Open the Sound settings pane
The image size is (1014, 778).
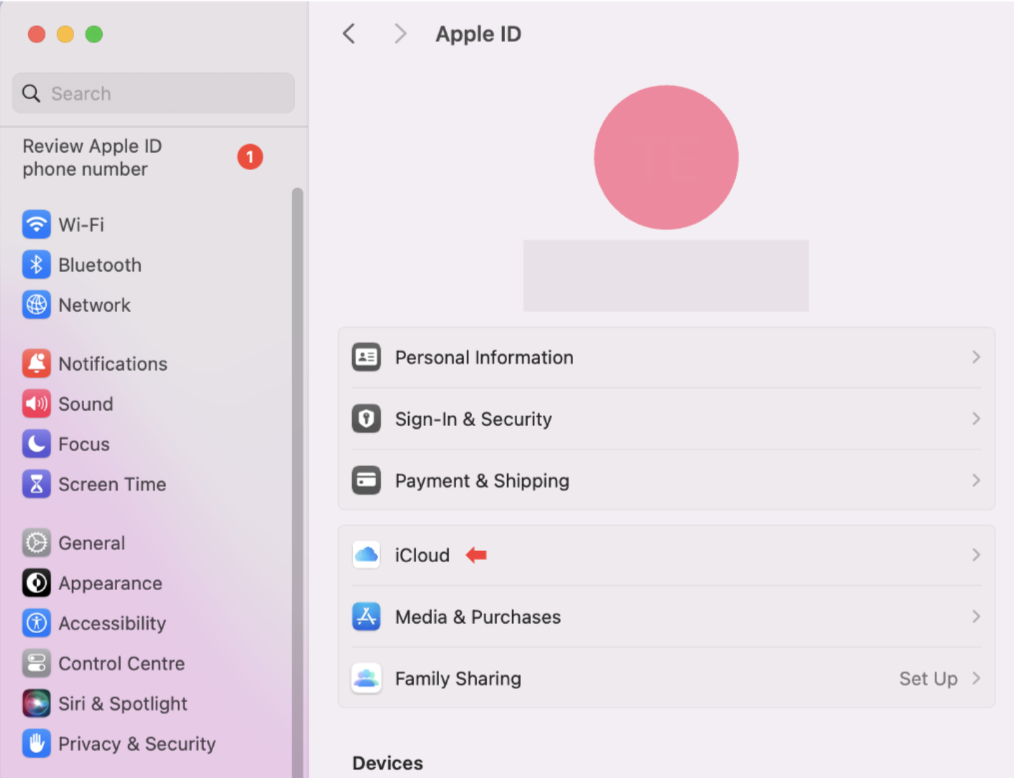pyautogui.click(x=85, y=404)
